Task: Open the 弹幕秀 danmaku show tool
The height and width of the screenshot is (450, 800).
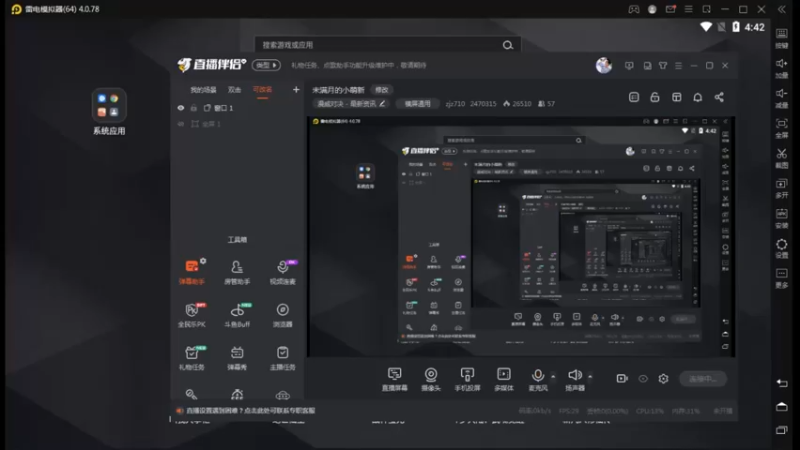Action: (237, 358)
